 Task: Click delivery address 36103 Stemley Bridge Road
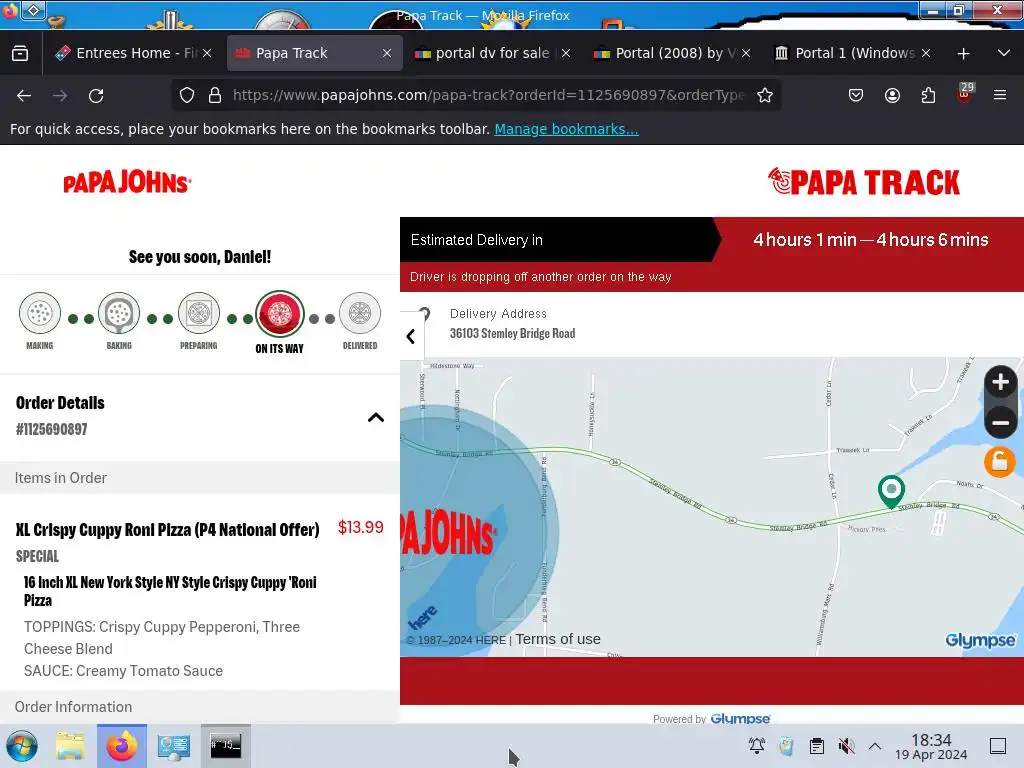(x=512, y=333)
